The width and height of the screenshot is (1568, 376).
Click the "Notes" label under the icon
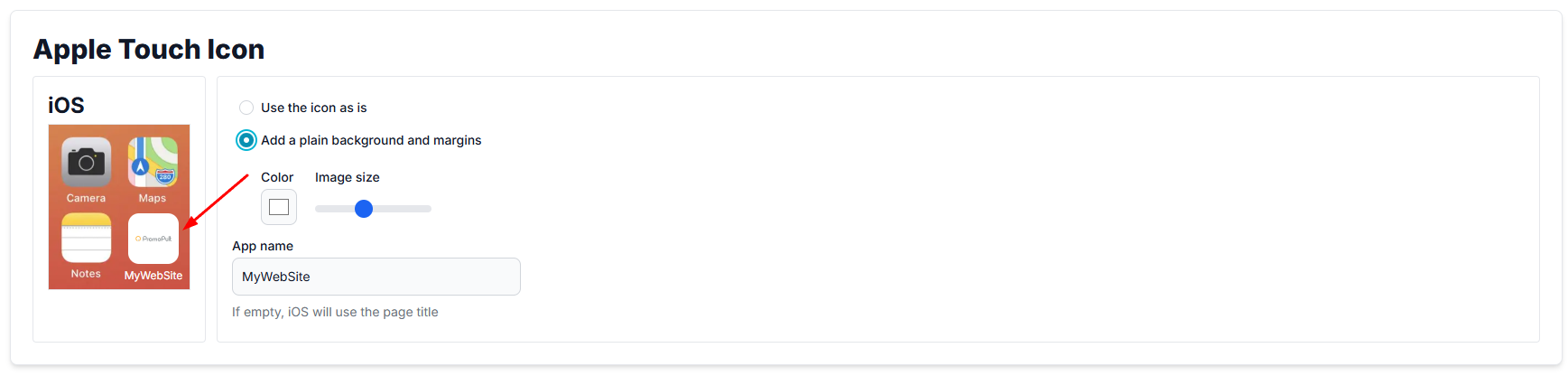[x=86, y=274]
